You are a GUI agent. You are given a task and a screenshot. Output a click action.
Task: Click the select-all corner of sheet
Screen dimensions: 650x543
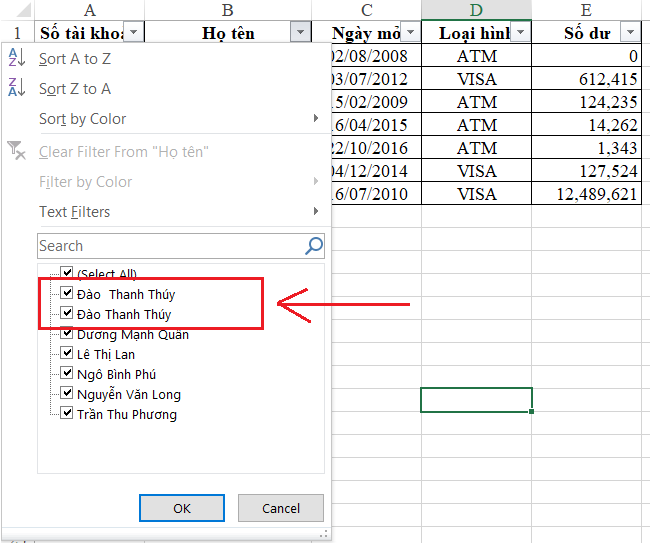pyautogui.click(x=17, y=10)
